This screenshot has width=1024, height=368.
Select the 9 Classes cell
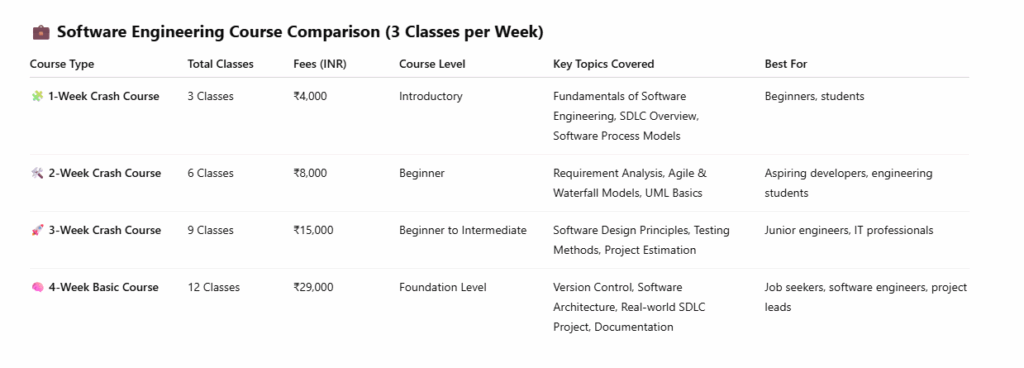(x=210, y=230)
